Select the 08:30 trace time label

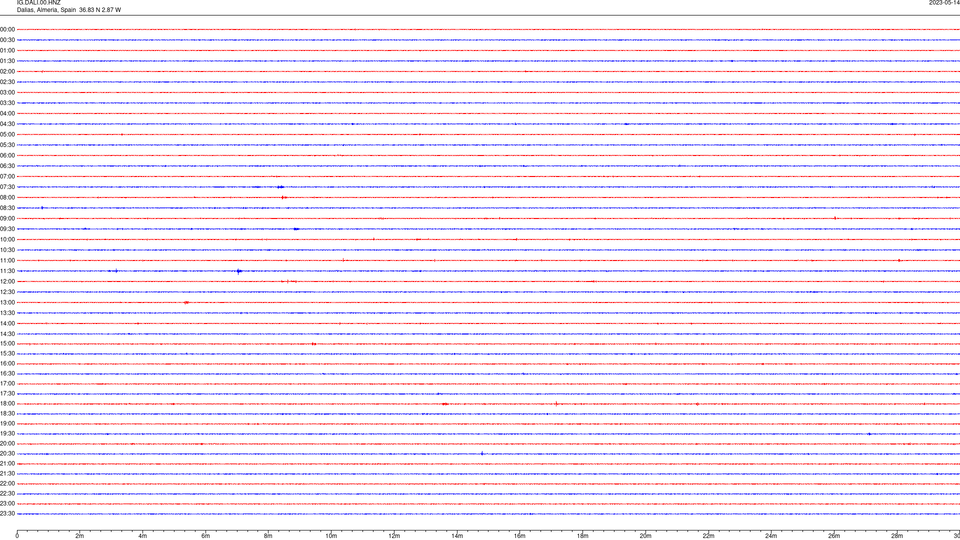click(7, 208)
